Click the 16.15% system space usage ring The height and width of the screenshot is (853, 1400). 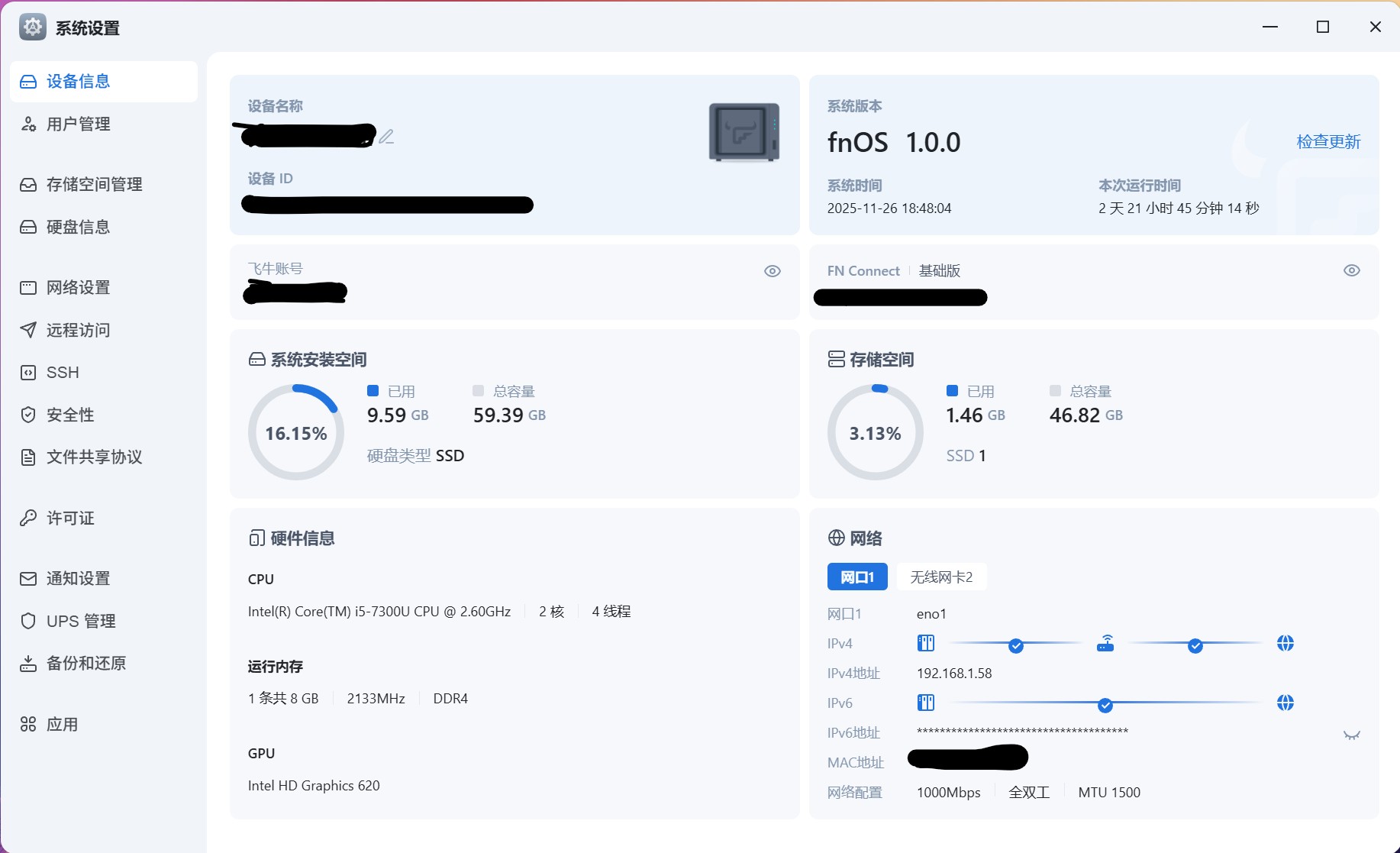(x=296, y=432)
